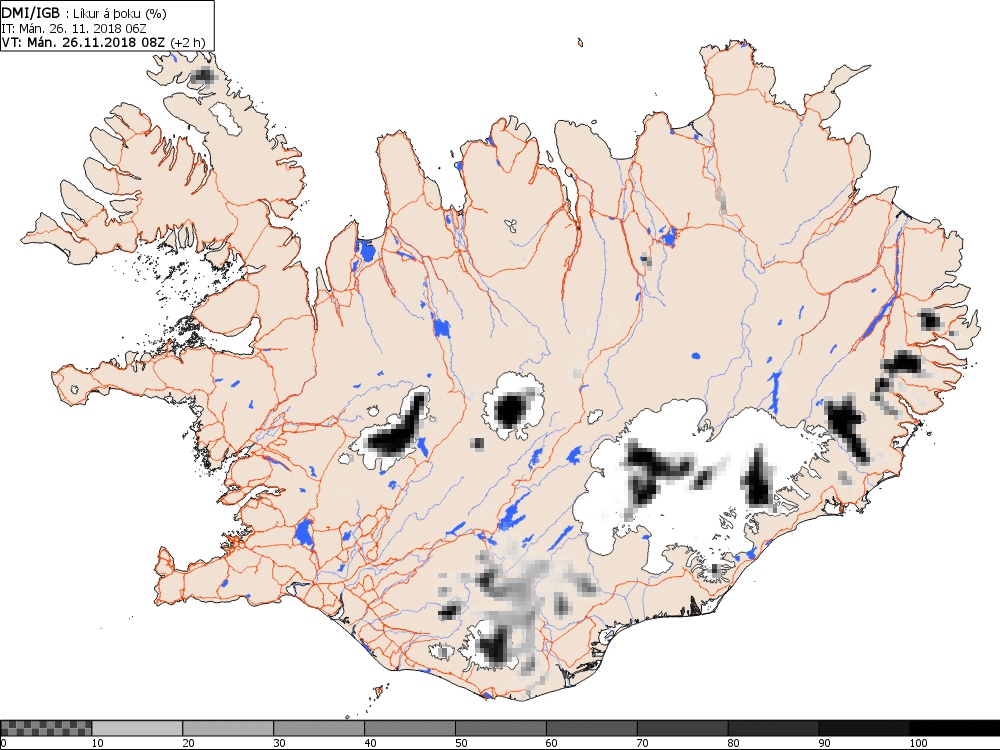Image resolution: width=1000 pixels, height=750 pixels.
Task: Click the fog patch at the northwest peninsula tip
Action: [x=203, y=76]
